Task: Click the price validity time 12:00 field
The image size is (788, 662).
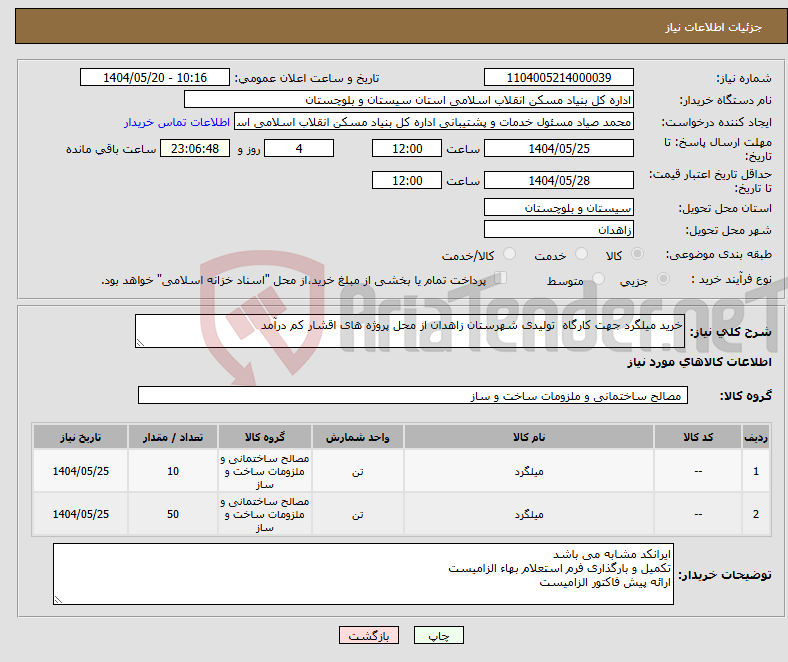Action: click(x=407, y=180)
